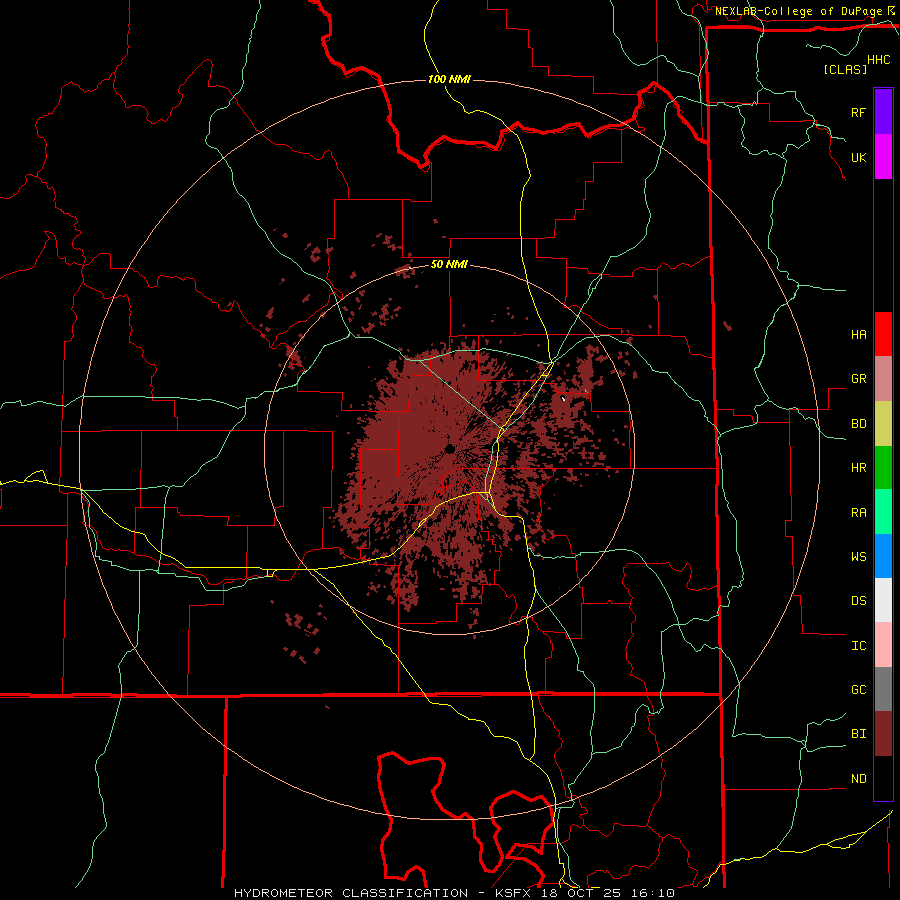Choose the DS white legend swatch
The height and width of the screenshot is (900, 900).
pos(883,600)
